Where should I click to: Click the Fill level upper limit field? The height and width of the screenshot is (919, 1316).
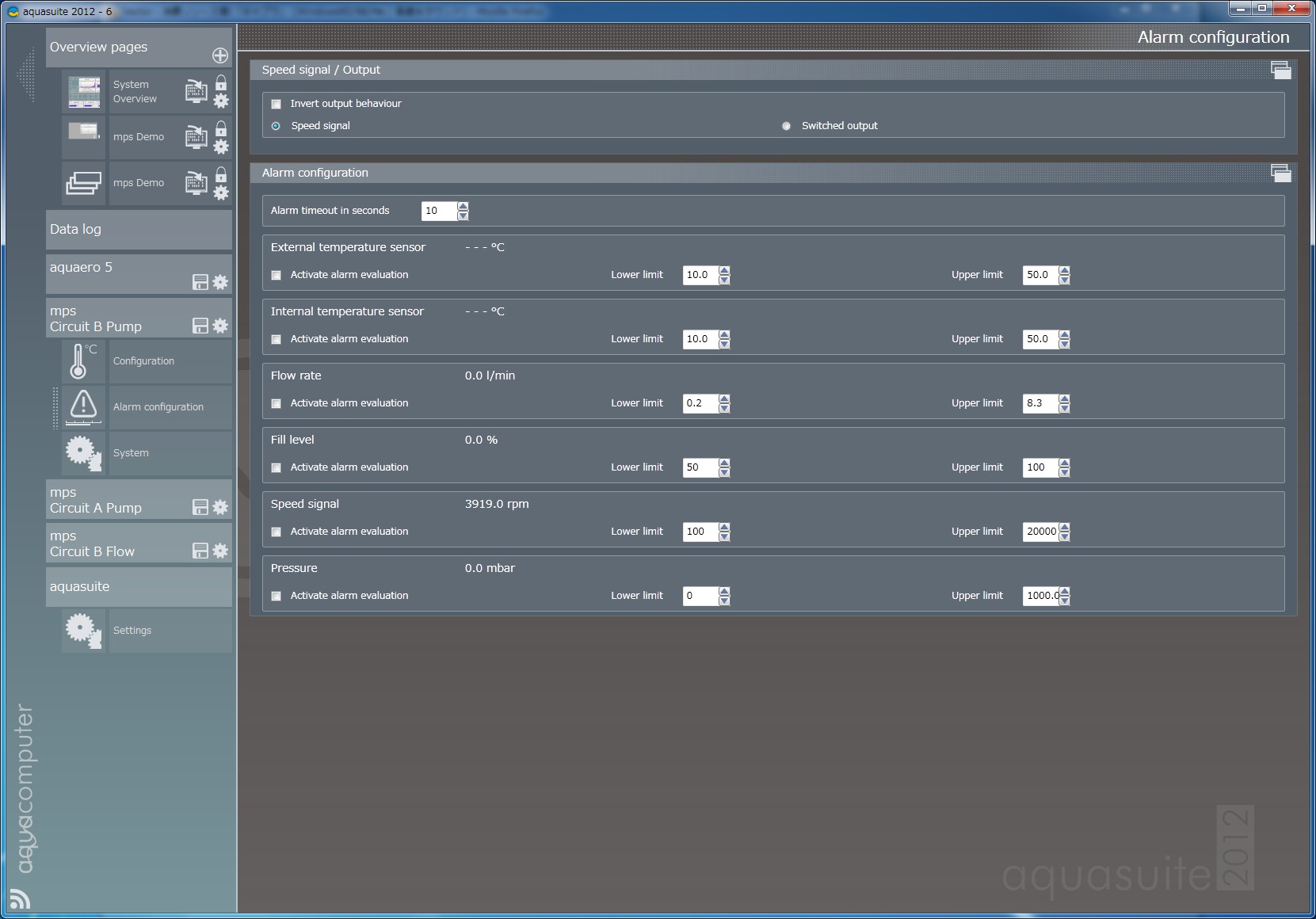coord(1042,467)
